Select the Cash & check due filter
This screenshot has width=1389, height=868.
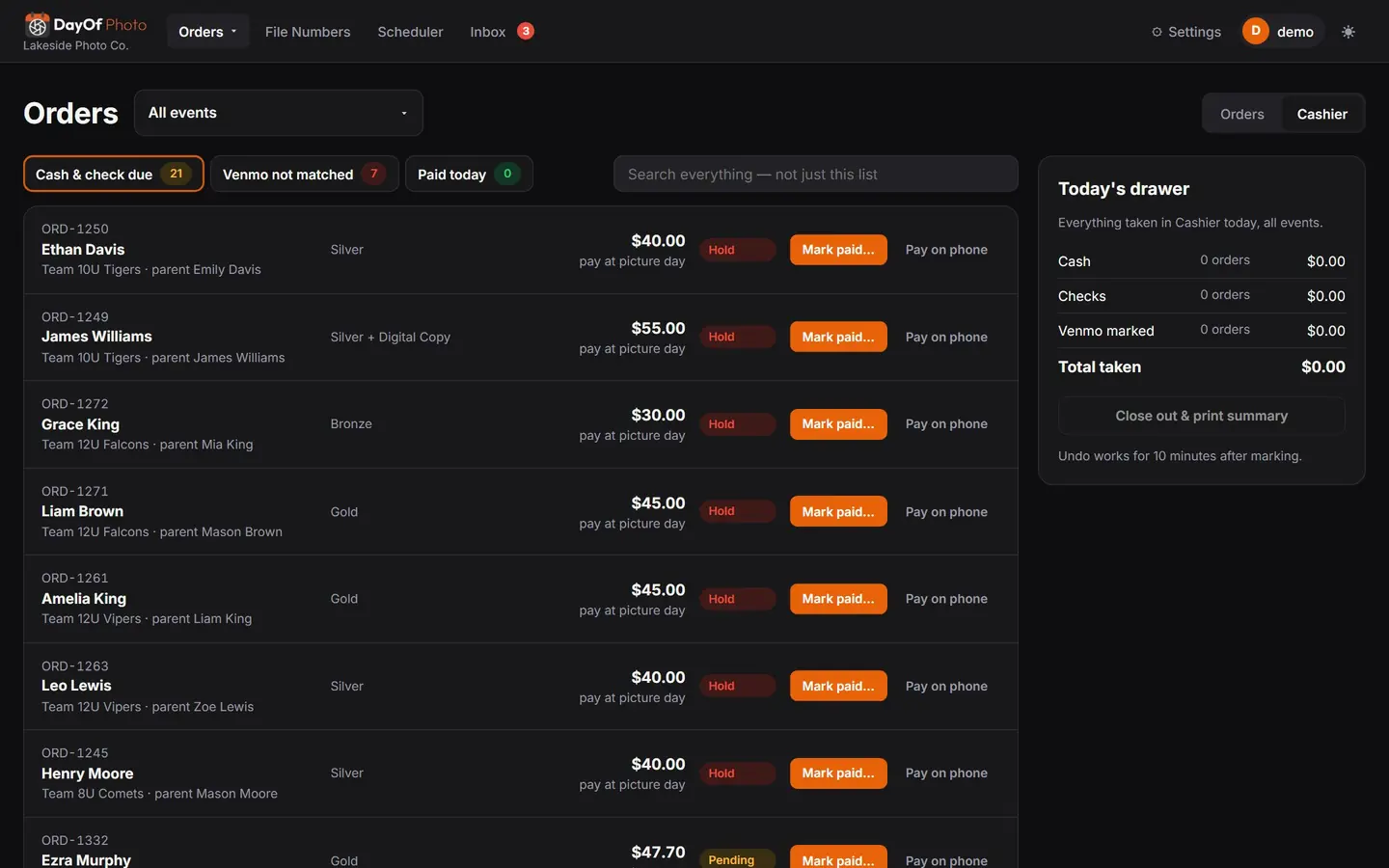[x=114, y=174]
